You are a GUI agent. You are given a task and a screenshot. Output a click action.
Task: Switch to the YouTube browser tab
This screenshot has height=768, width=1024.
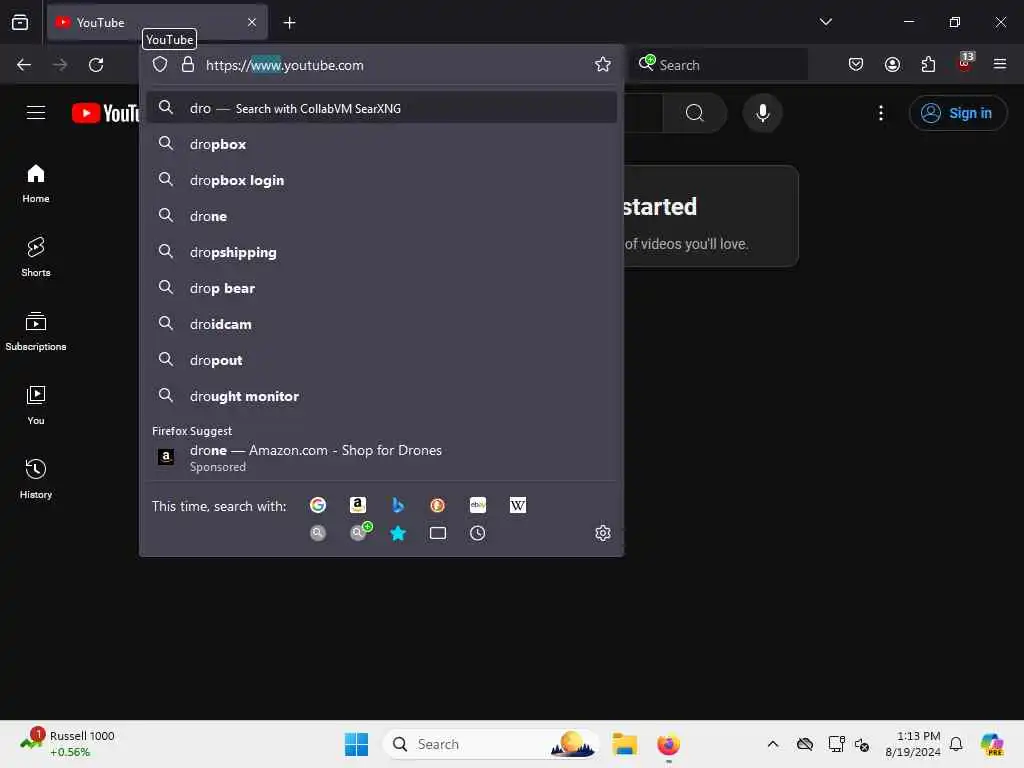[x=157, y=22]
